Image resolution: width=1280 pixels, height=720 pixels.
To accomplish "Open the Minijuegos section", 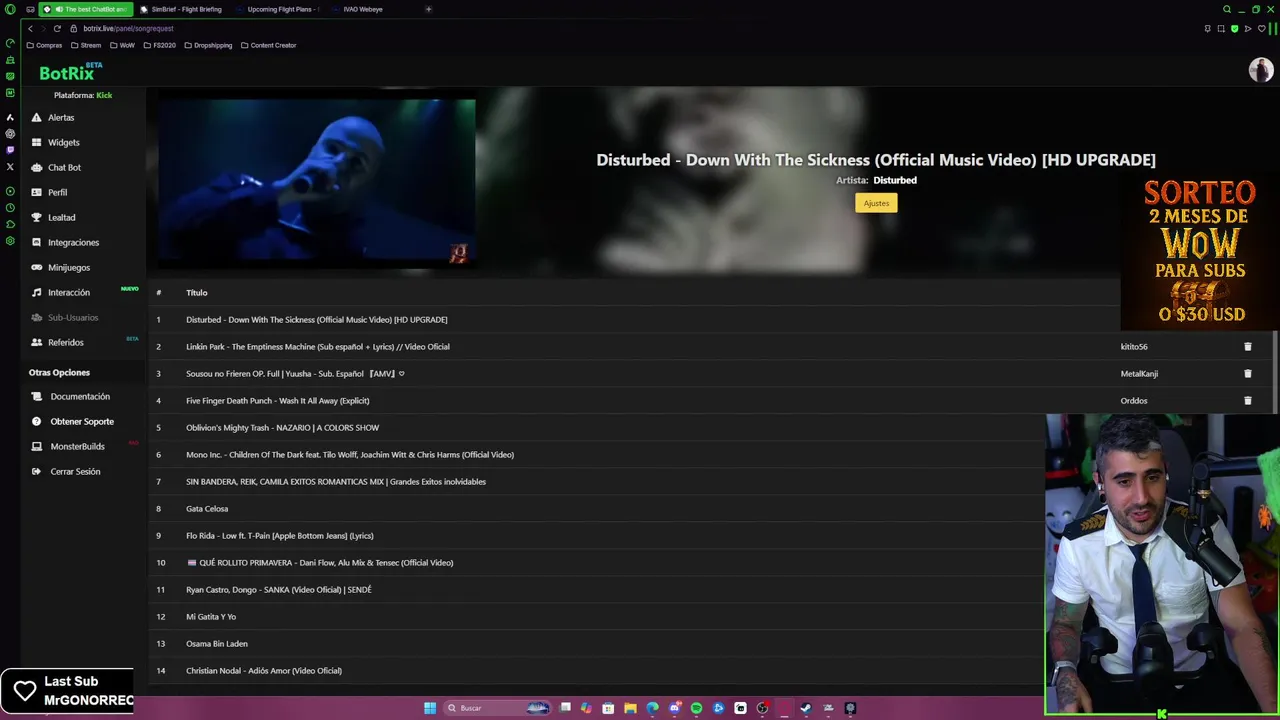I will (x=68, y=267).
